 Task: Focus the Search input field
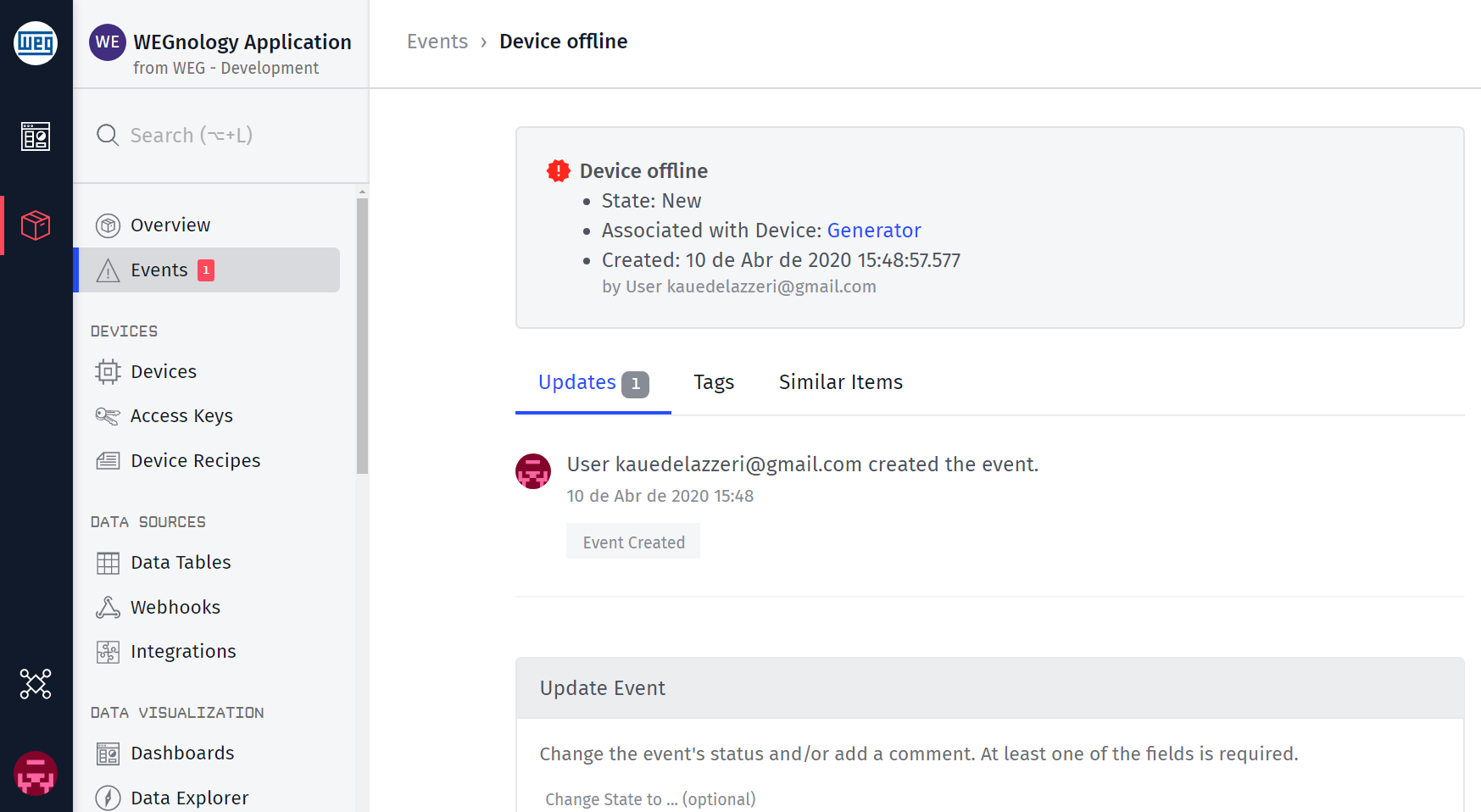[220, 136]
